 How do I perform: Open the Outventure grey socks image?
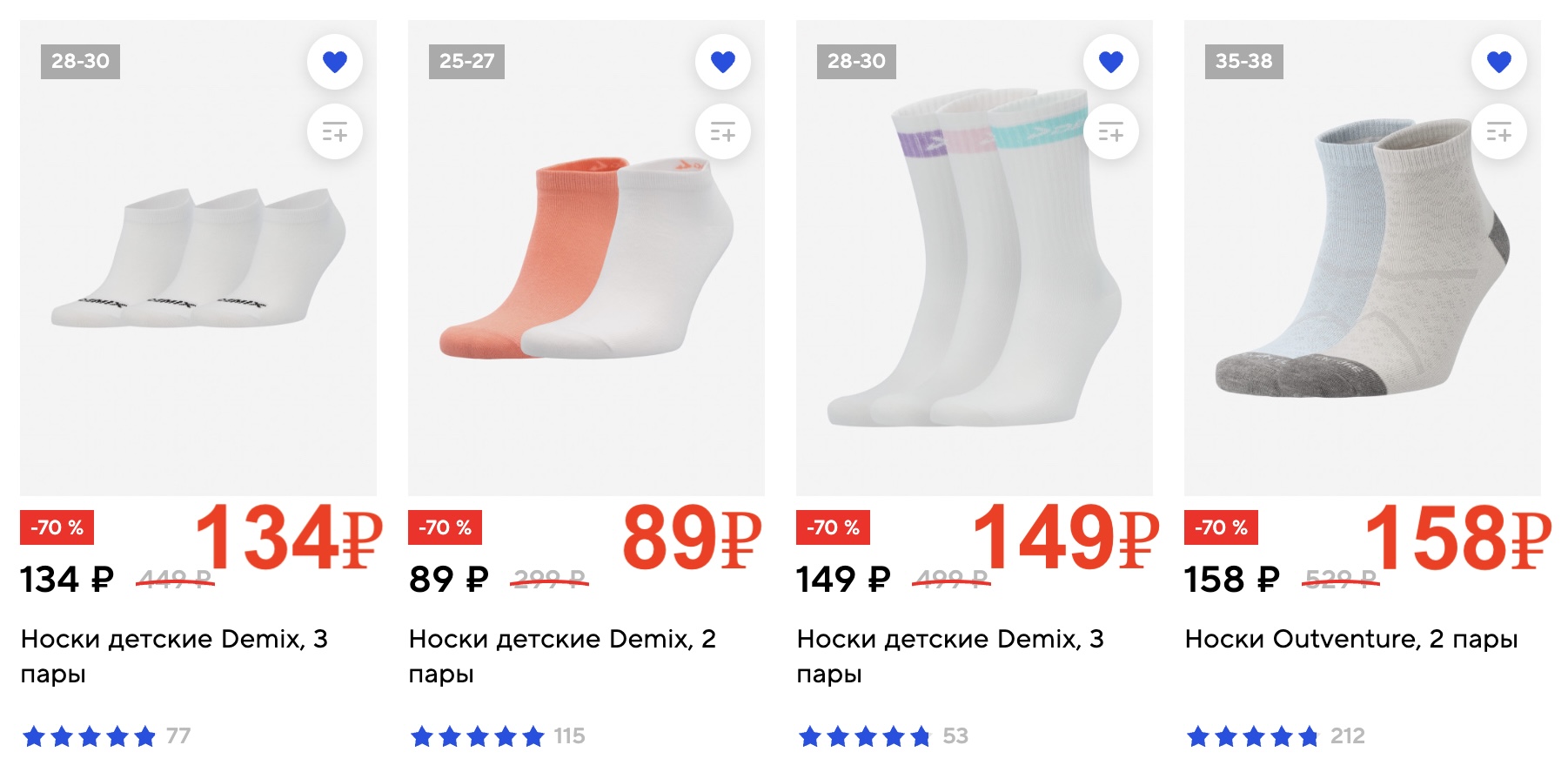[1362, 261]
